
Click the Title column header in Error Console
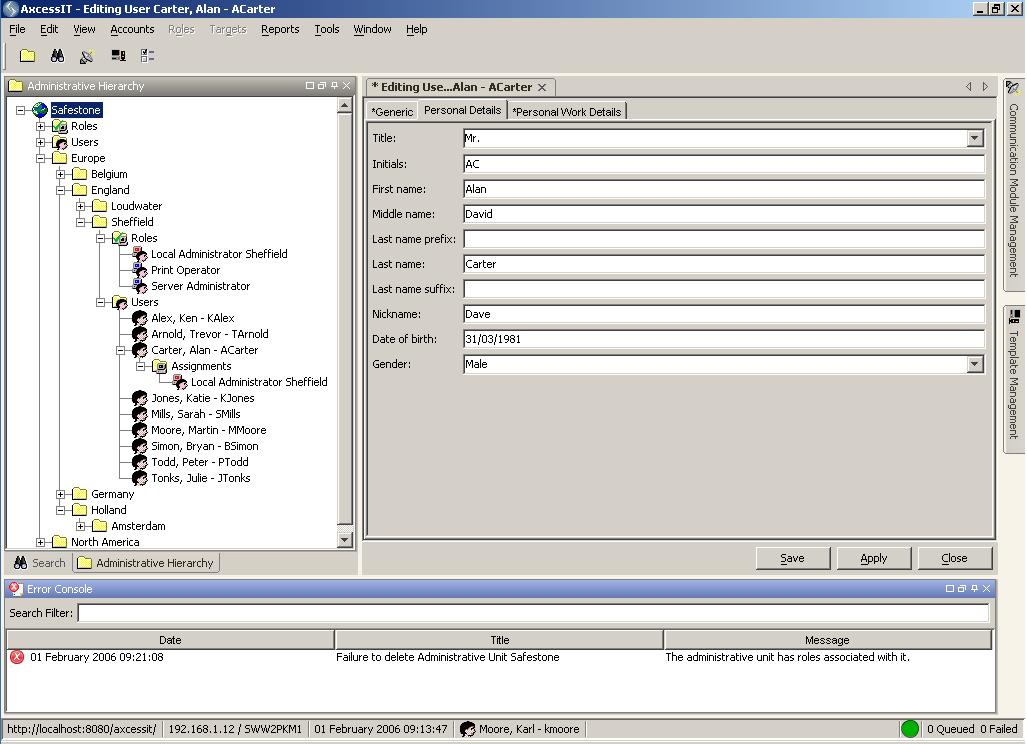[x=499, y=640]
